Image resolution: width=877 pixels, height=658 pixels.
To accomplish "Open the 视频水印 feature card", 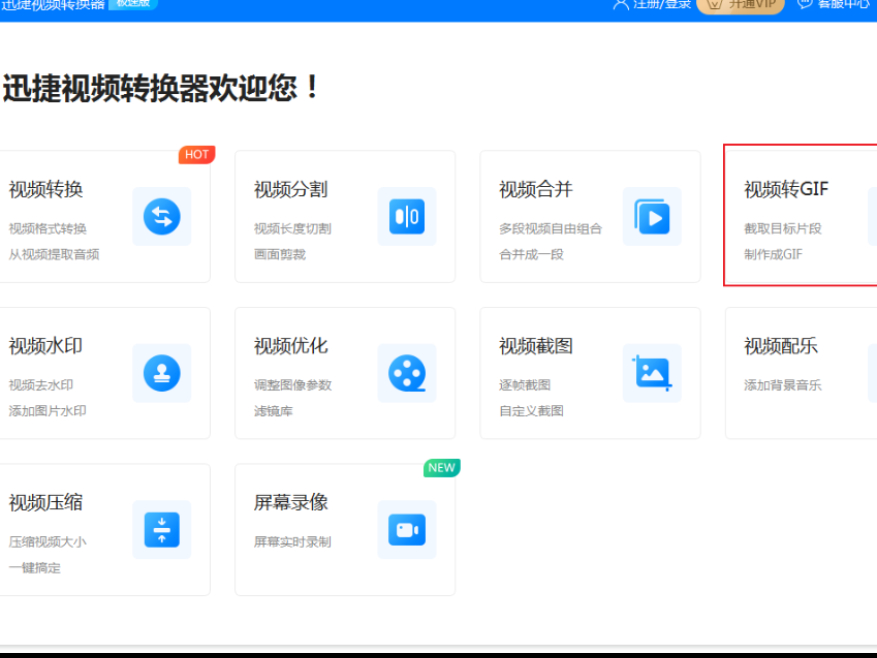I will coord(104,373).
